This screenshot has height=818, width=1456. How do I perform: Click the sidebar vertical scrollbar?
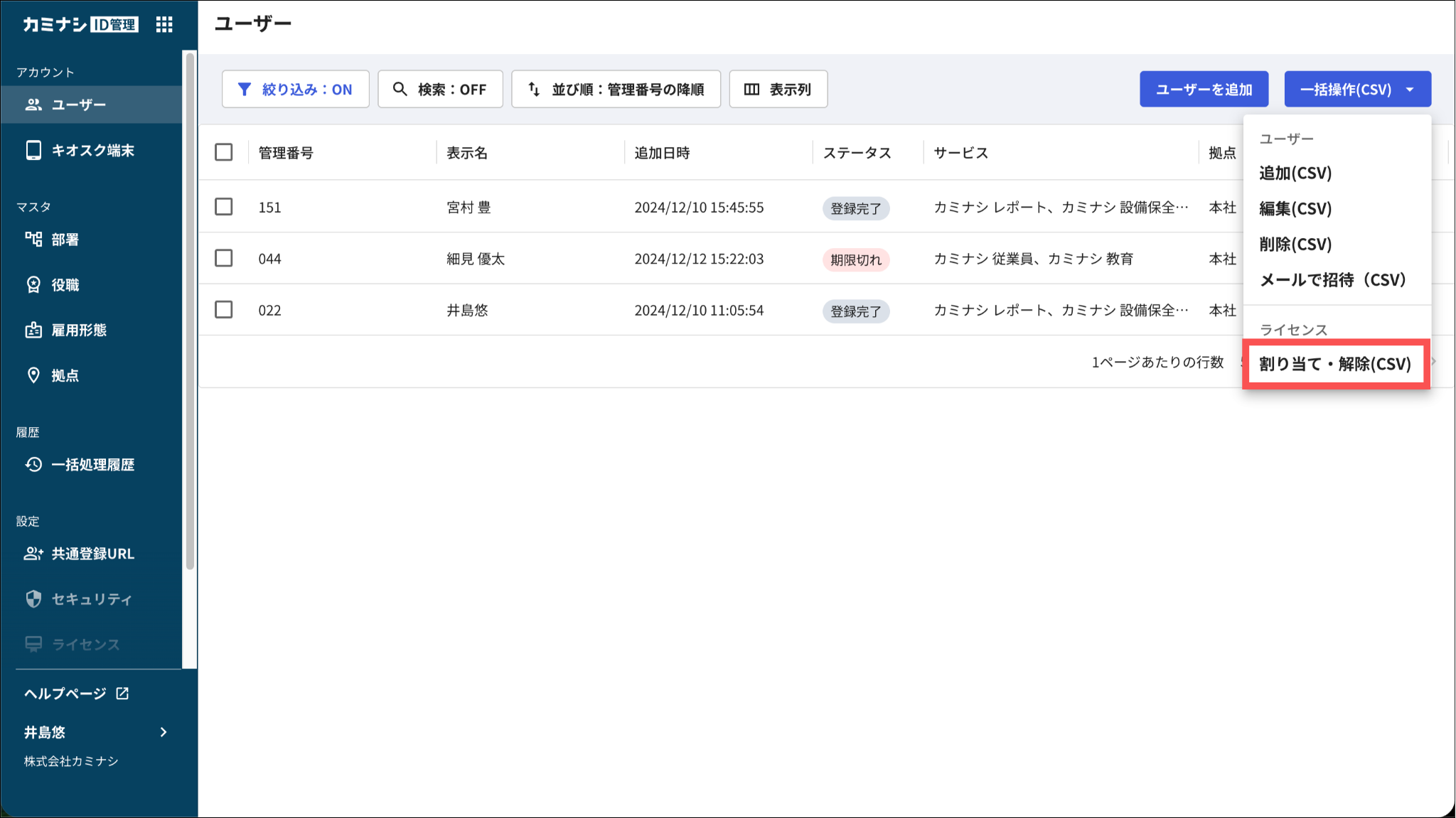coord(190,311)
